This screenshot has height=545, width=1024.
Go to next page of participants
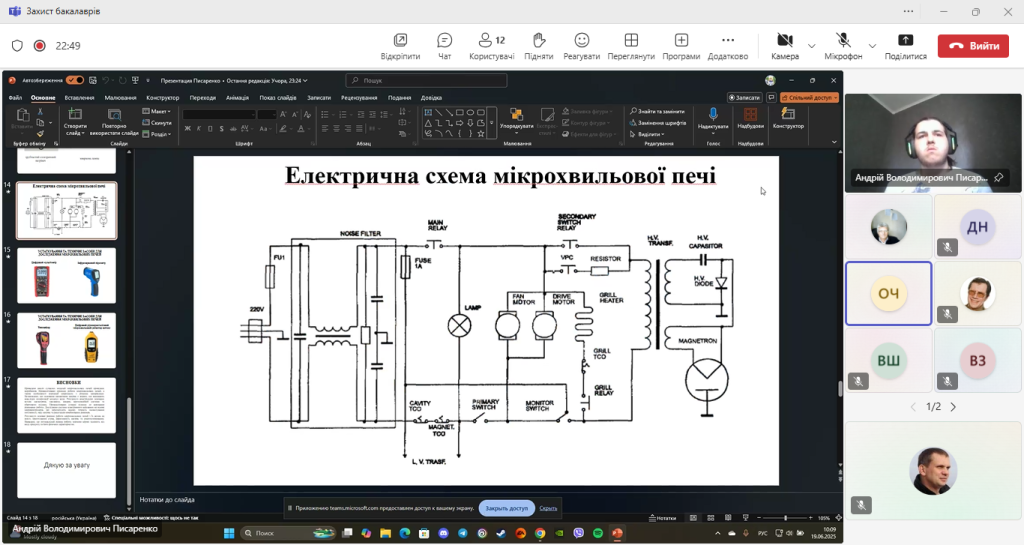(x=953, y=407)
